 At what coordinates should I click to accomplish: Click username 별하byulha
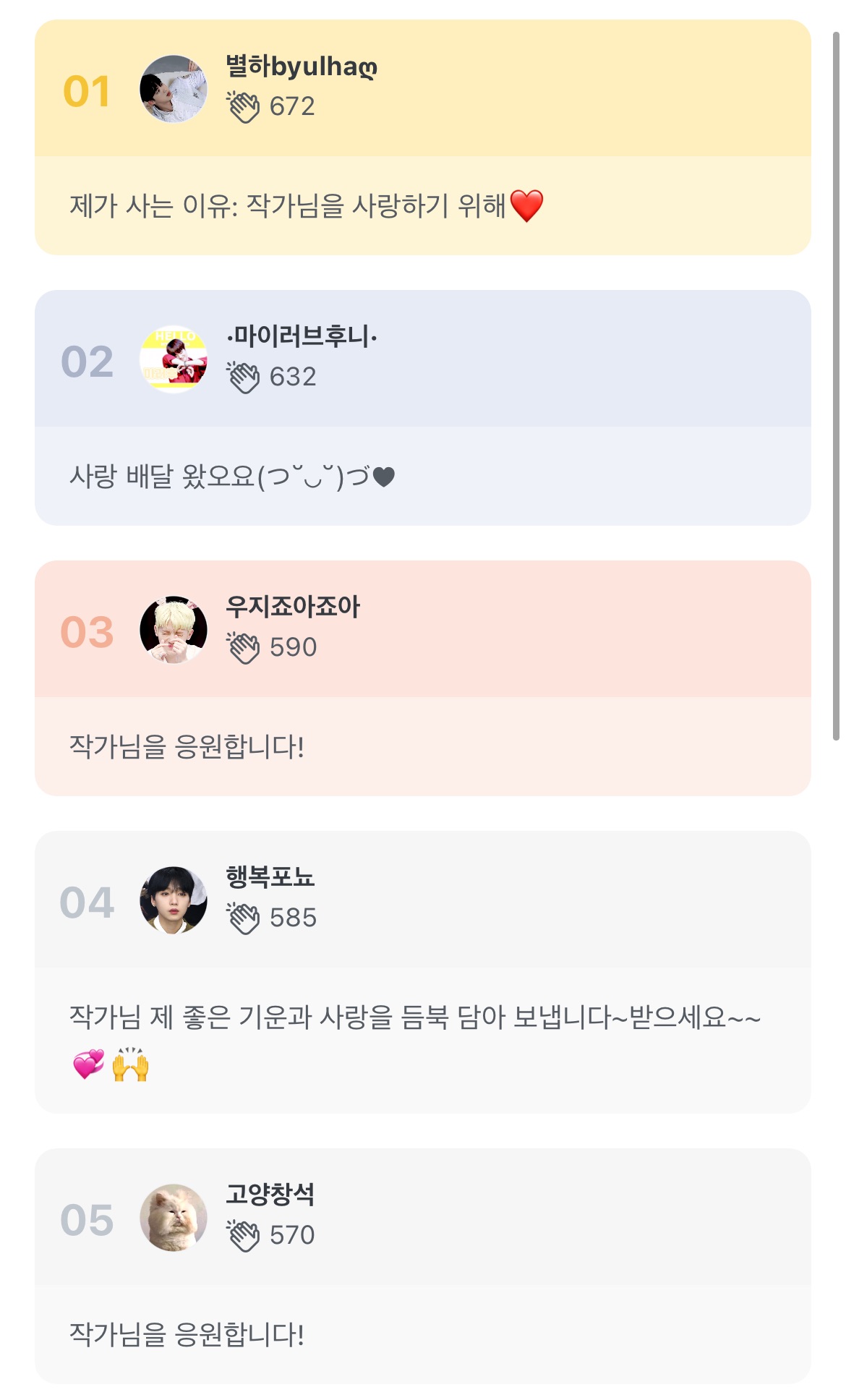(302, 67)
